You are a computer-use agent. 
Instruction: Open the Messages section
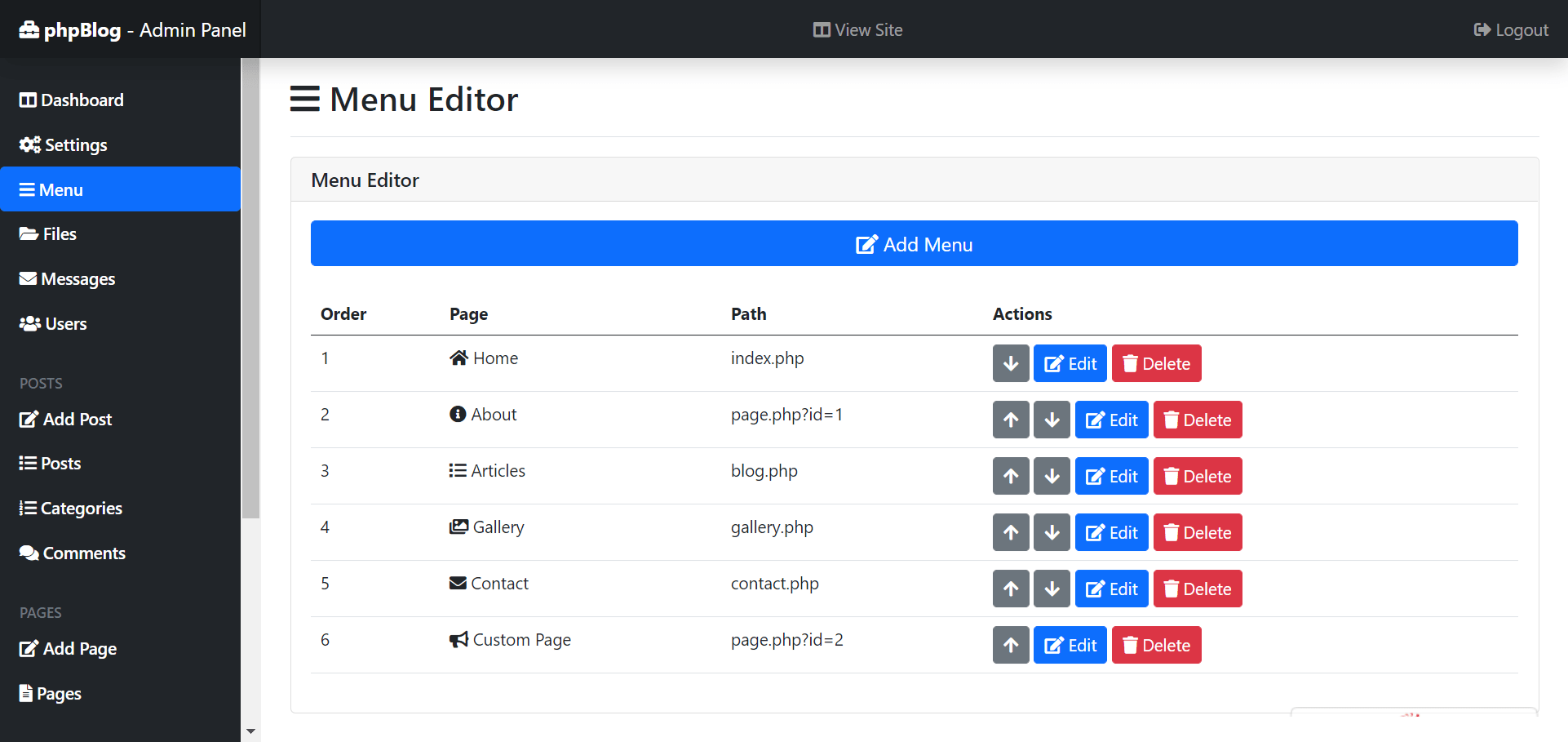[x=68, y=279]
